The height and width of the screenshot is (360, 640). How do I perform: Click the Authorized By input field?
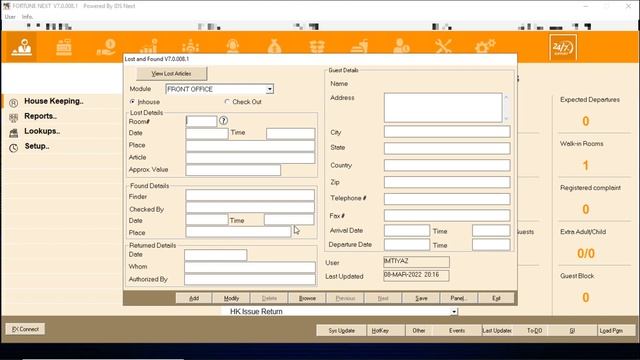[x=250, y=280]
